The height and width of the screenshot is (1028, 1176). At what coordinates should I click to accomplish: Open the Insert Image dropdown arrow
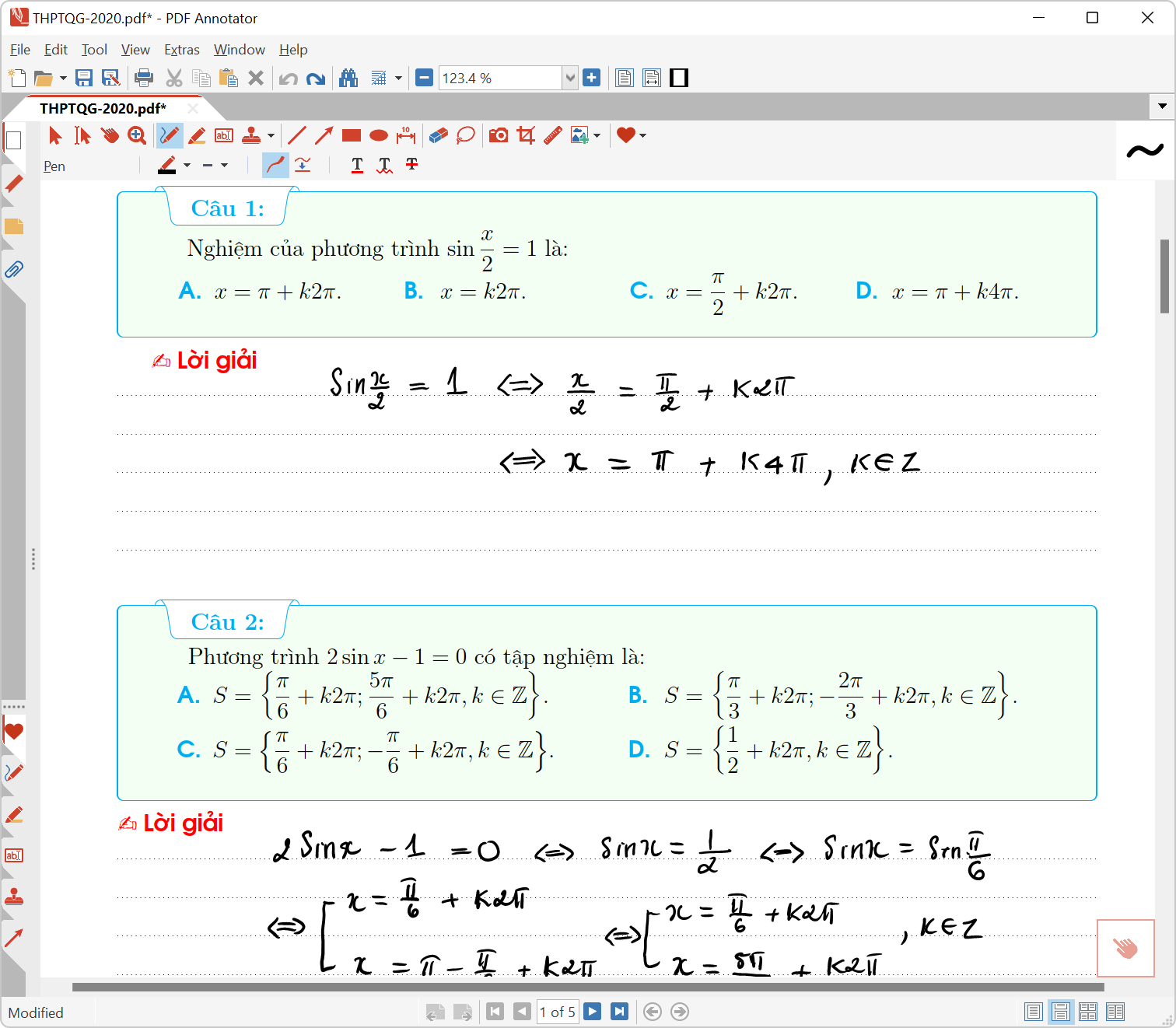pos(597,135)
